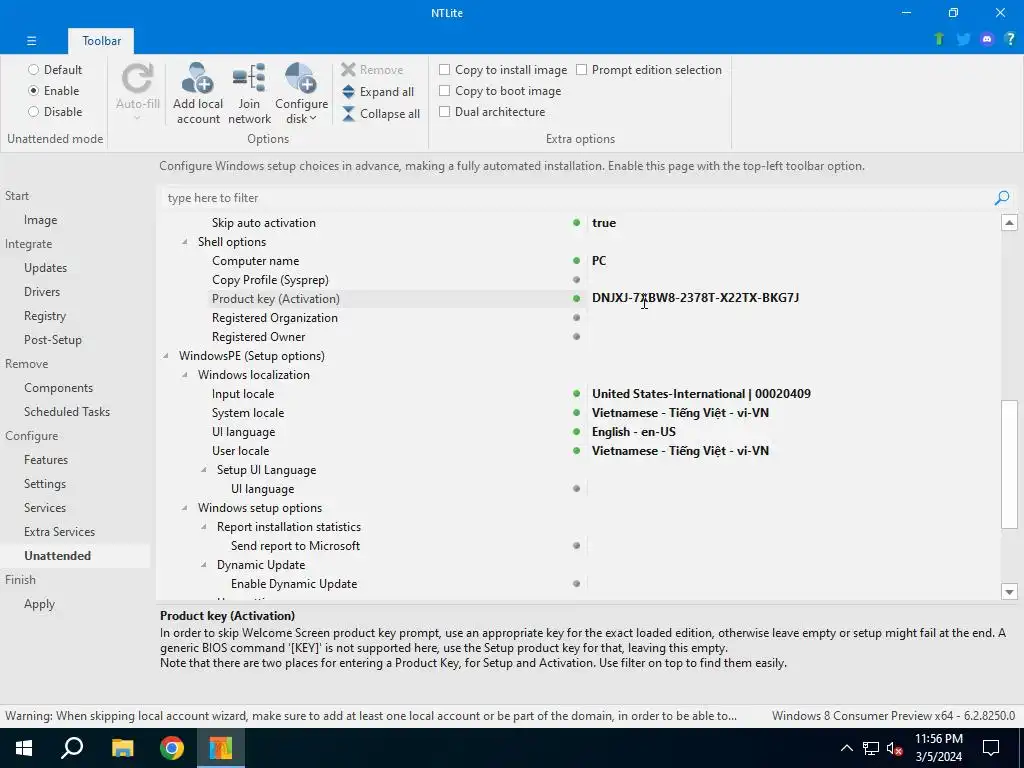Open Image page in sidebar
Image resolution: width=1024 pixels, height=768 pixels.
click(40, 220)
